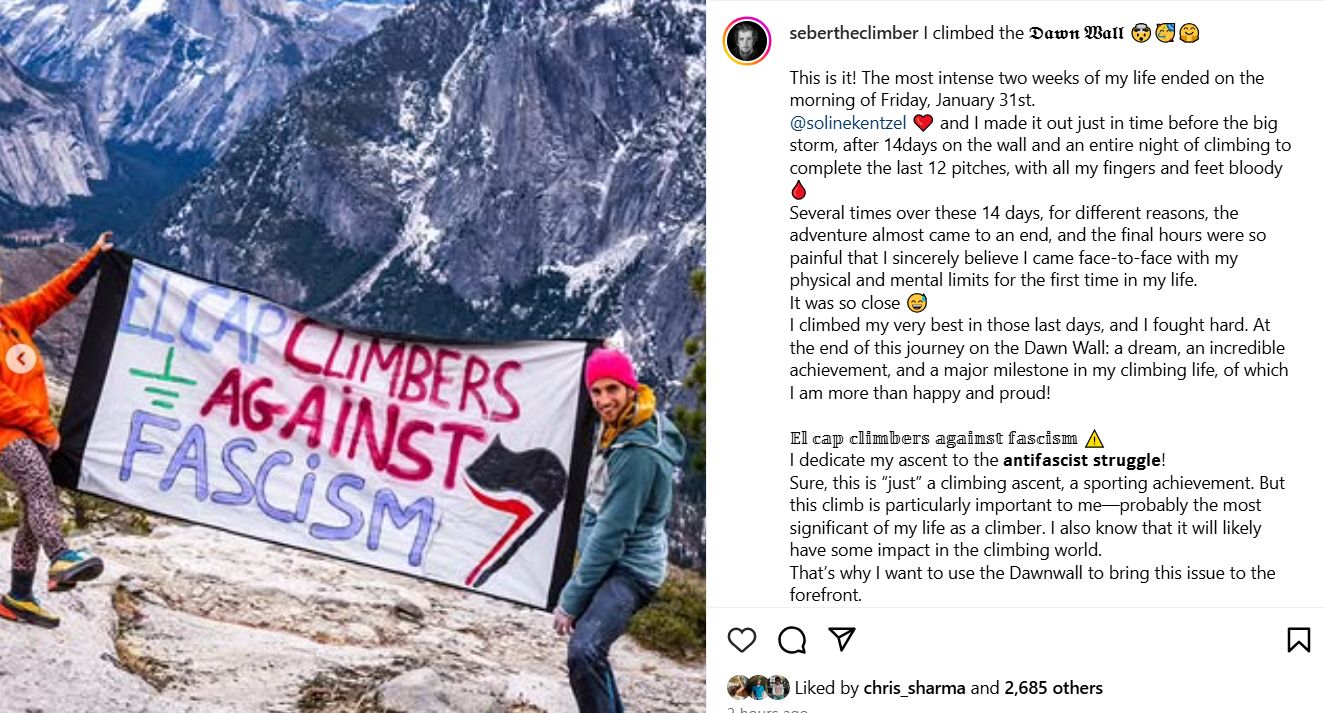Image resolution: width=1326 pixels, height=713 pixels.
Task: Open the sebertheclimber username link
Action: click(853, 33)
